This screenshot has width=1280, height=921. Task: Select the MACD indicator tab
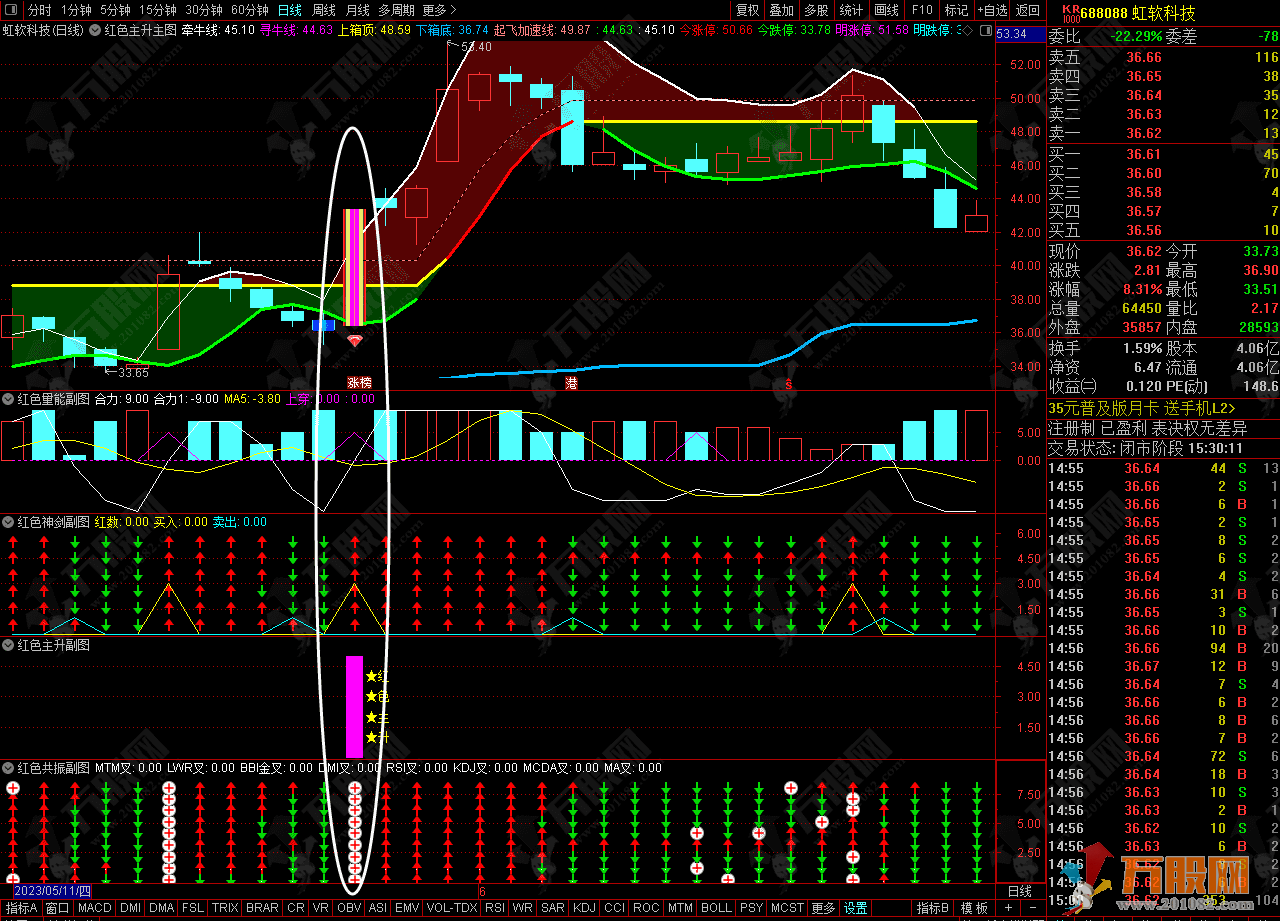point(95,908)
